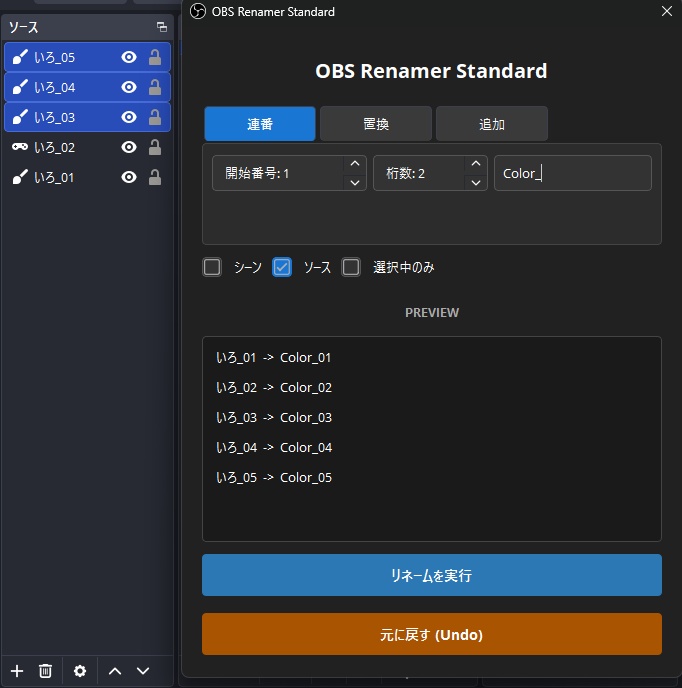Click the brush icon of いろ_03 source
The height and width of the screenshot is (688, 682).
click(x=20, y=117)
